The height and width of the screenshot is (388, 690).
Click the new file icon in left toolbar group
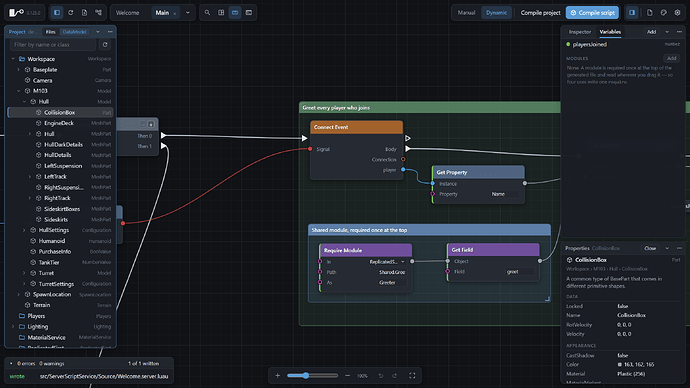tap(84, 13)
